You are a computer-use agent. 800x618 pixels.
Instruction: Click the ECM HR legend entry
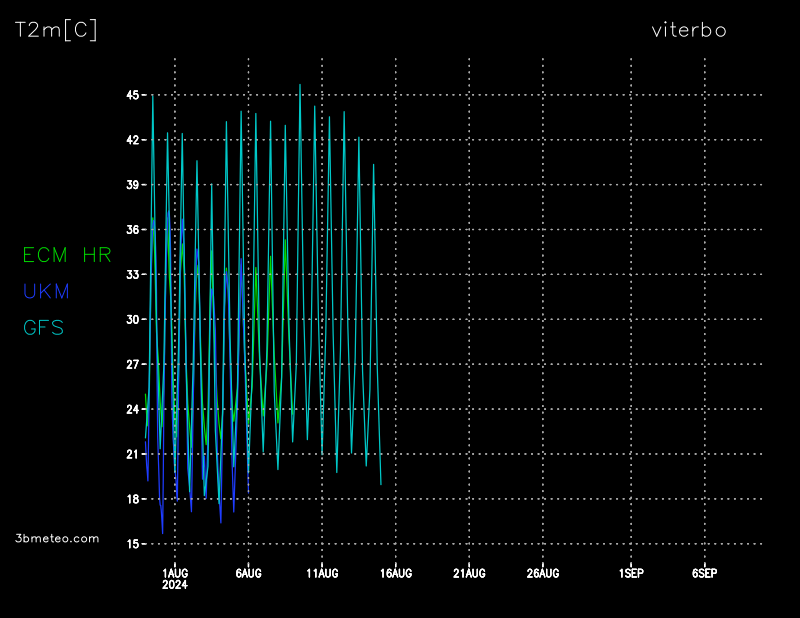67,255
